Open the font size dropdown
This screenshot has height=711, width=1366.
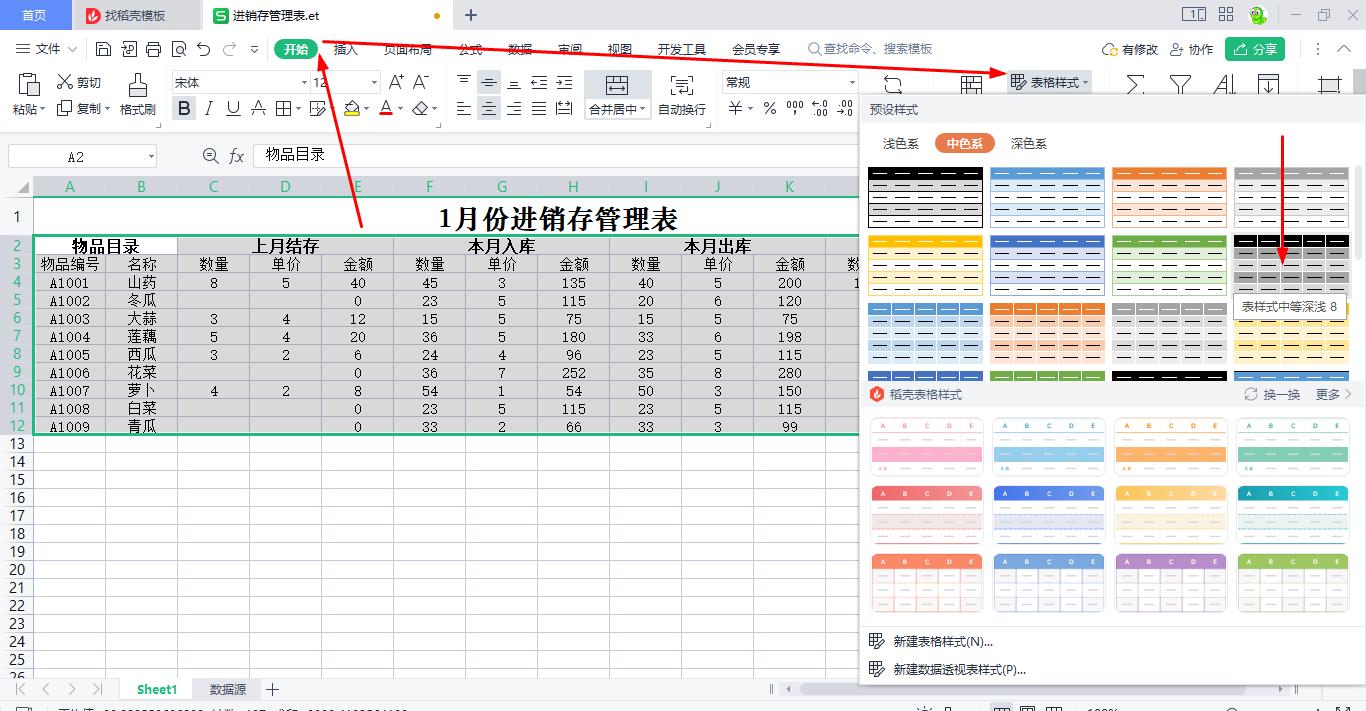pos(340,81)
